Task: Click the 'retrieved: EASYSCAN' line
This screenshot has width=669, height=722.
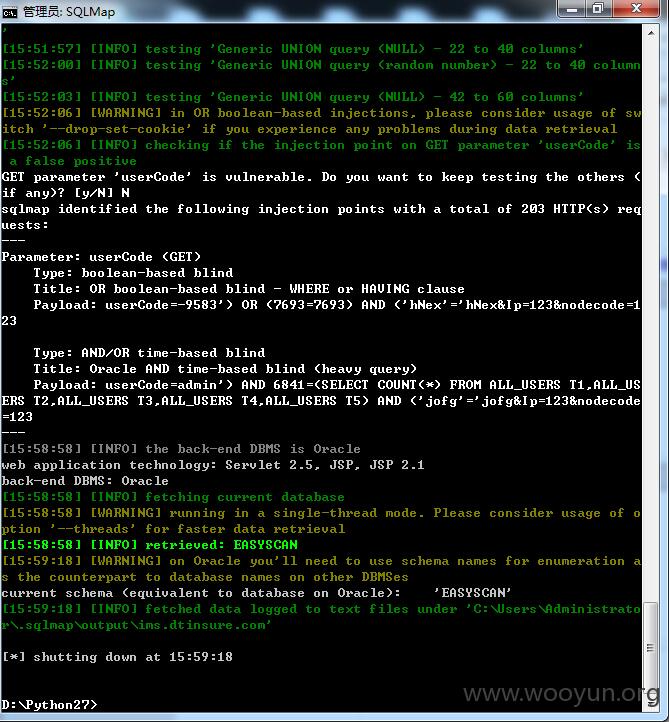Action: point(150,545)
